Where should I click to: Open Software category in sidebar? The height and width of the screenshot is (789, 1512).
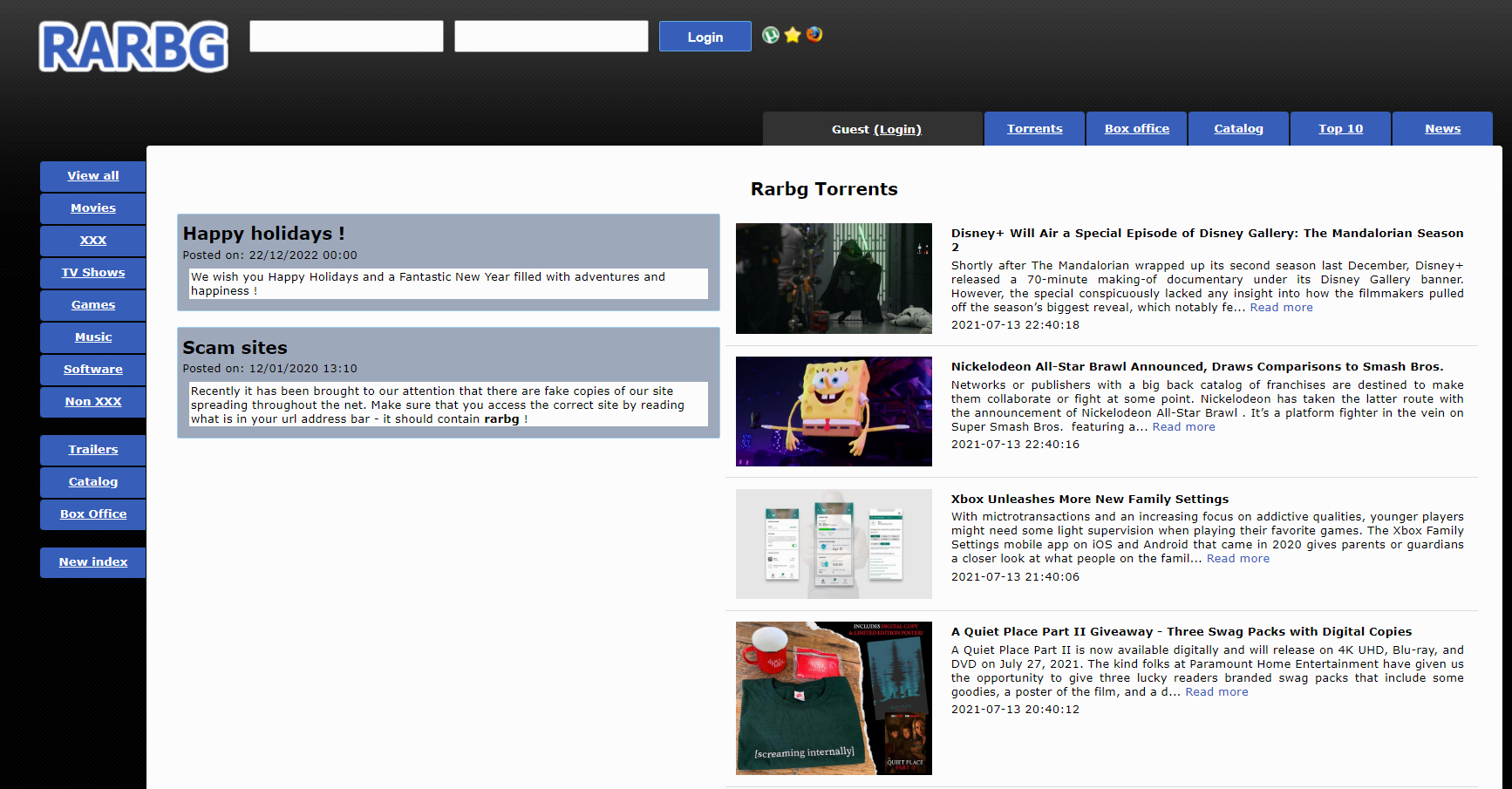pos(93,369)
